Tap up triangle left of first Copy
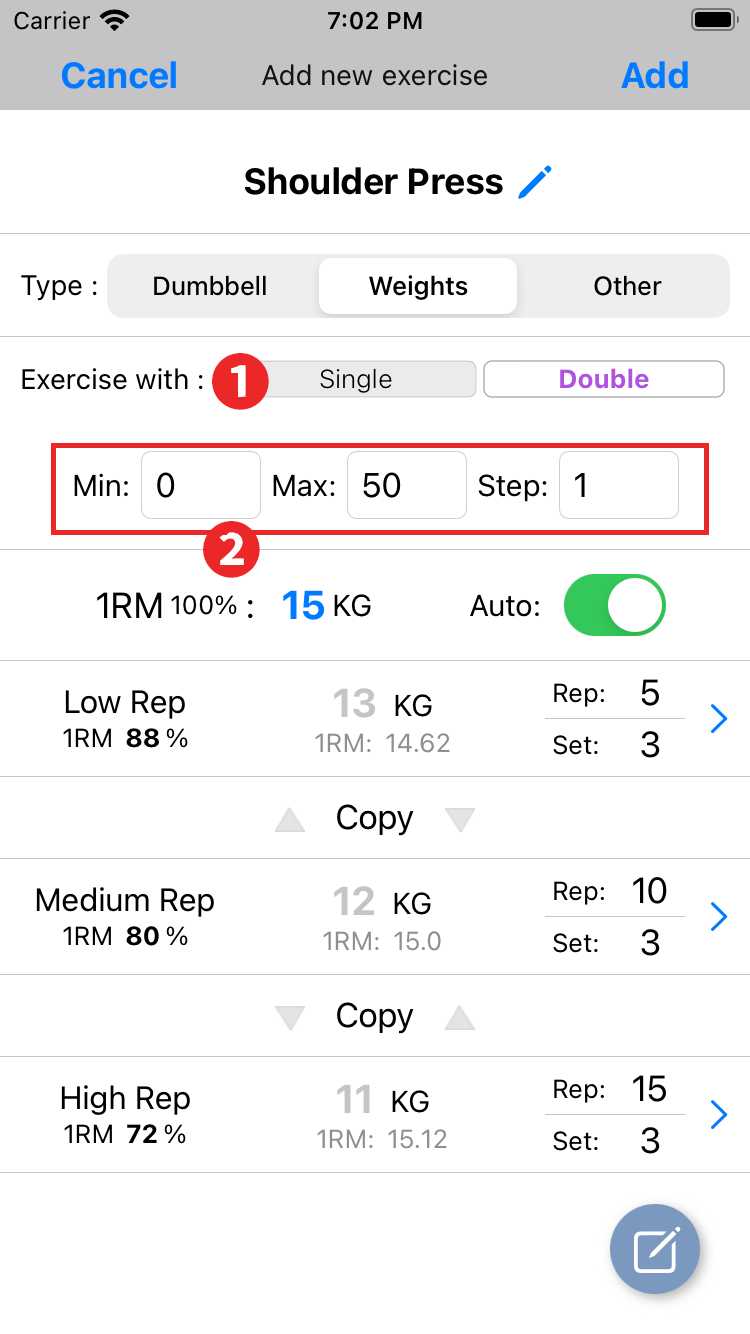Image resolution: width=750 pixels, height=1334 pixels. pyautogui.click(x=290, y=820)
